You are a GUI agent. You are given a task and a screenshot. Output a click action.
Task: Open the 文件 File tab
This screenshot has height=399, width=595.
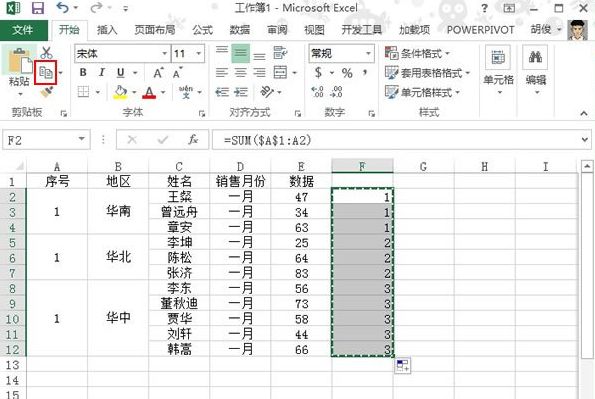point(23,30)
